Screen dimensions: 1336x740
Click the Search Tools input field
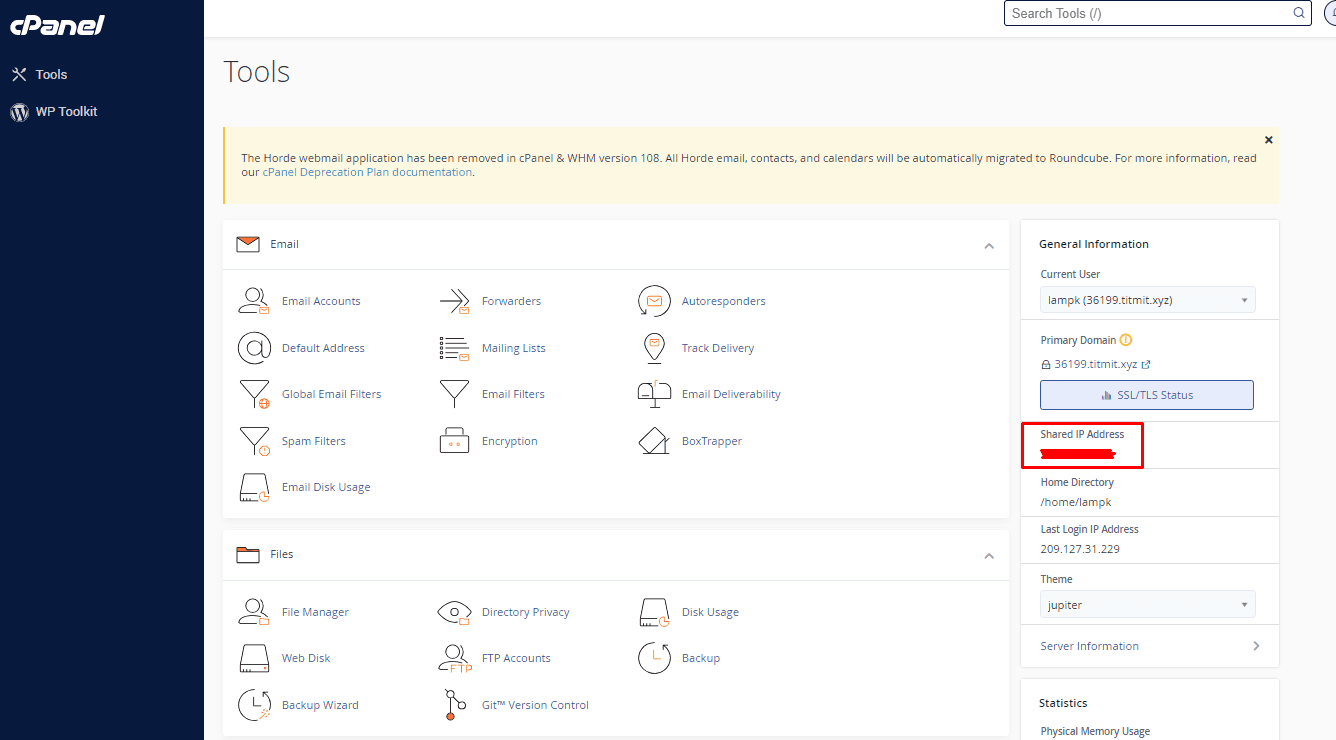coord(1150,13)
